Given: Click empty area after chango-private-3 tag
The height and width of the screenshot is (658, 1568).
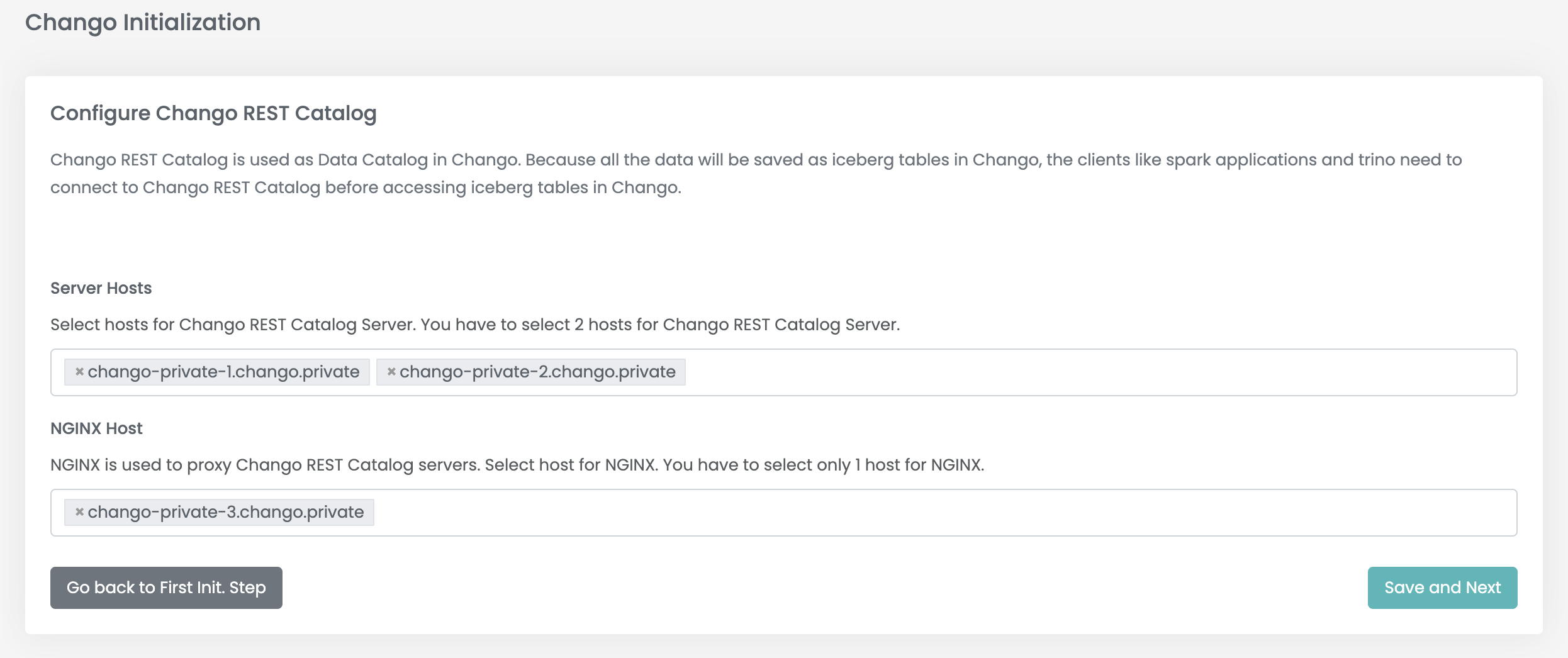Looking at the screenshot, I should click(944, 513).
